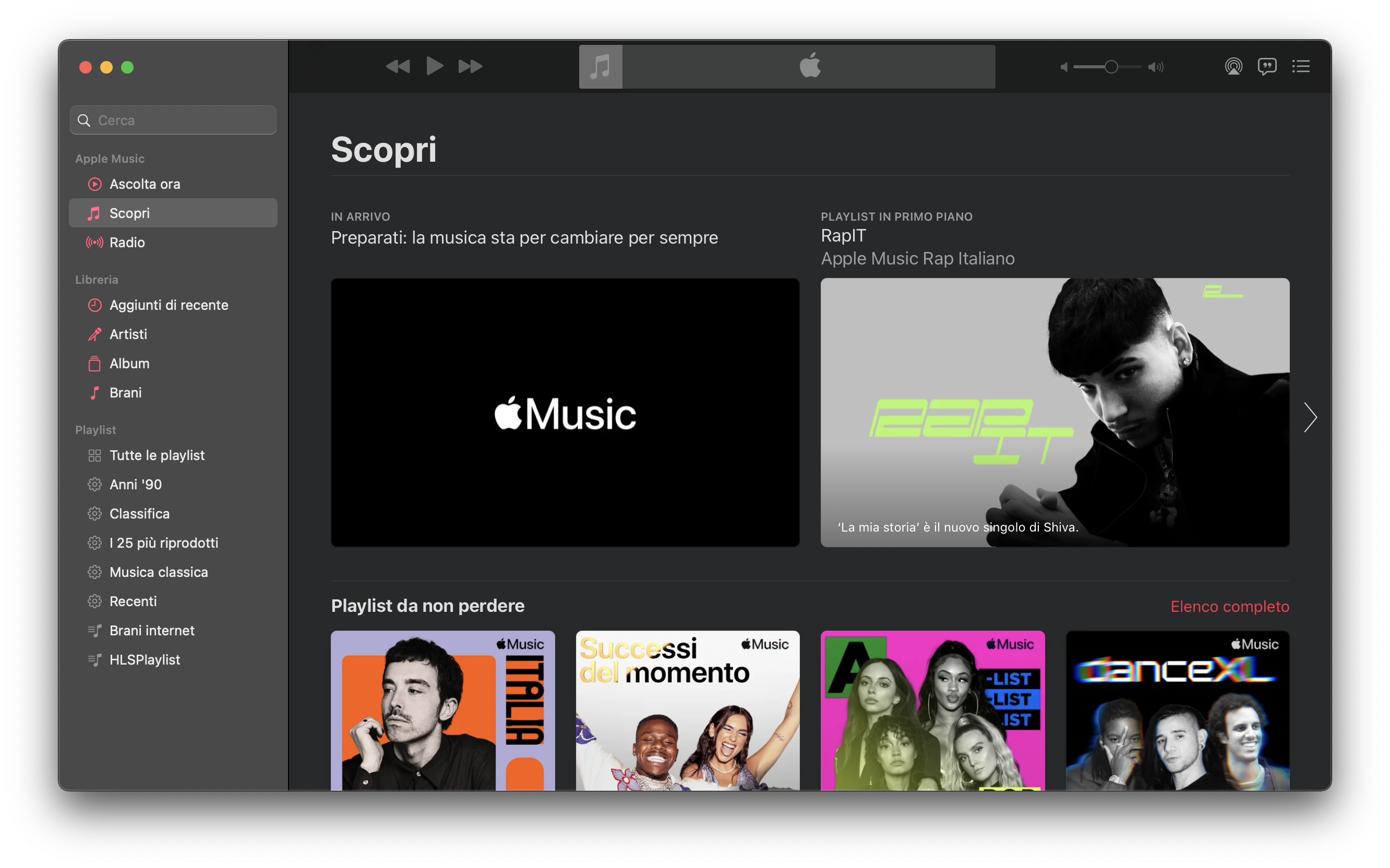Open Artisti library section

173,334
